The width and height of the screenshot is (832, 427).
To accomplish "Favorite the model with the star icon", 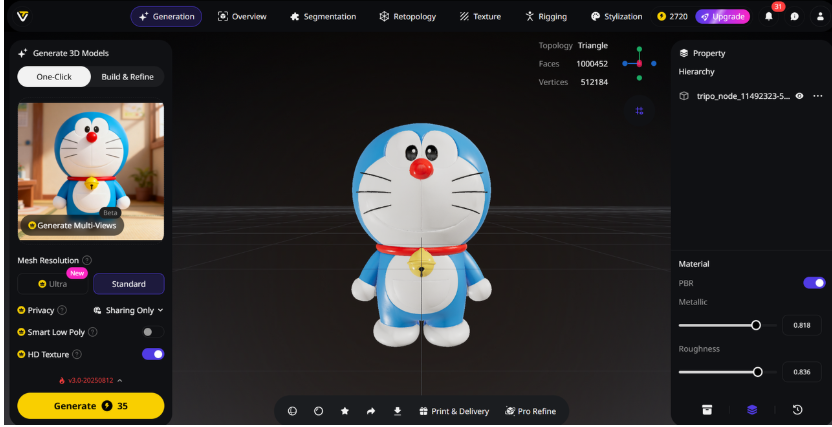I will click(x=345, y=411).
